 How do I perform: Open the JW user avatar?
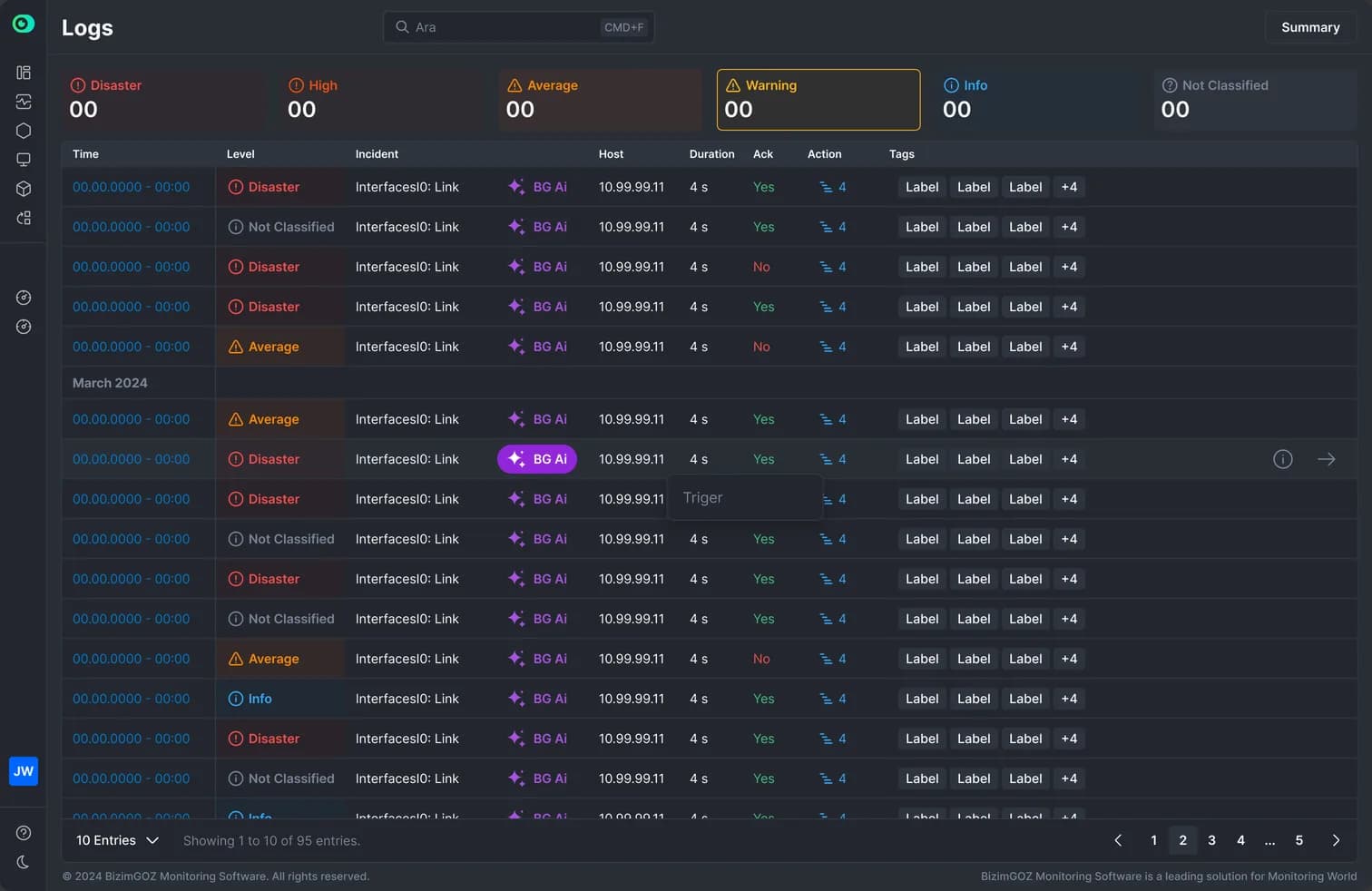point(24,771)
